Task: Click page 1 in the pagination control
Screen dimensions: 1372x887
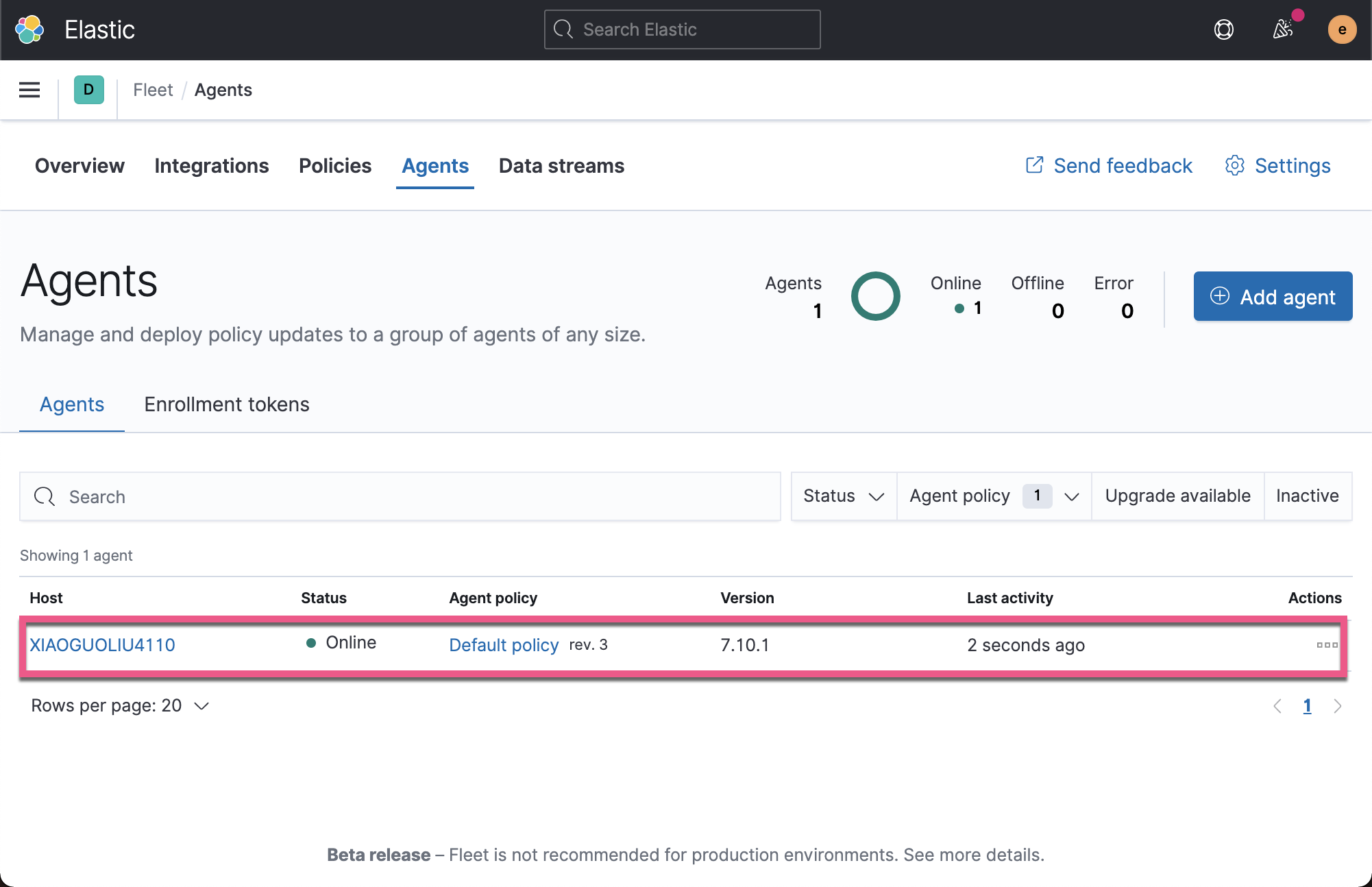Action: pos(1308,705)
